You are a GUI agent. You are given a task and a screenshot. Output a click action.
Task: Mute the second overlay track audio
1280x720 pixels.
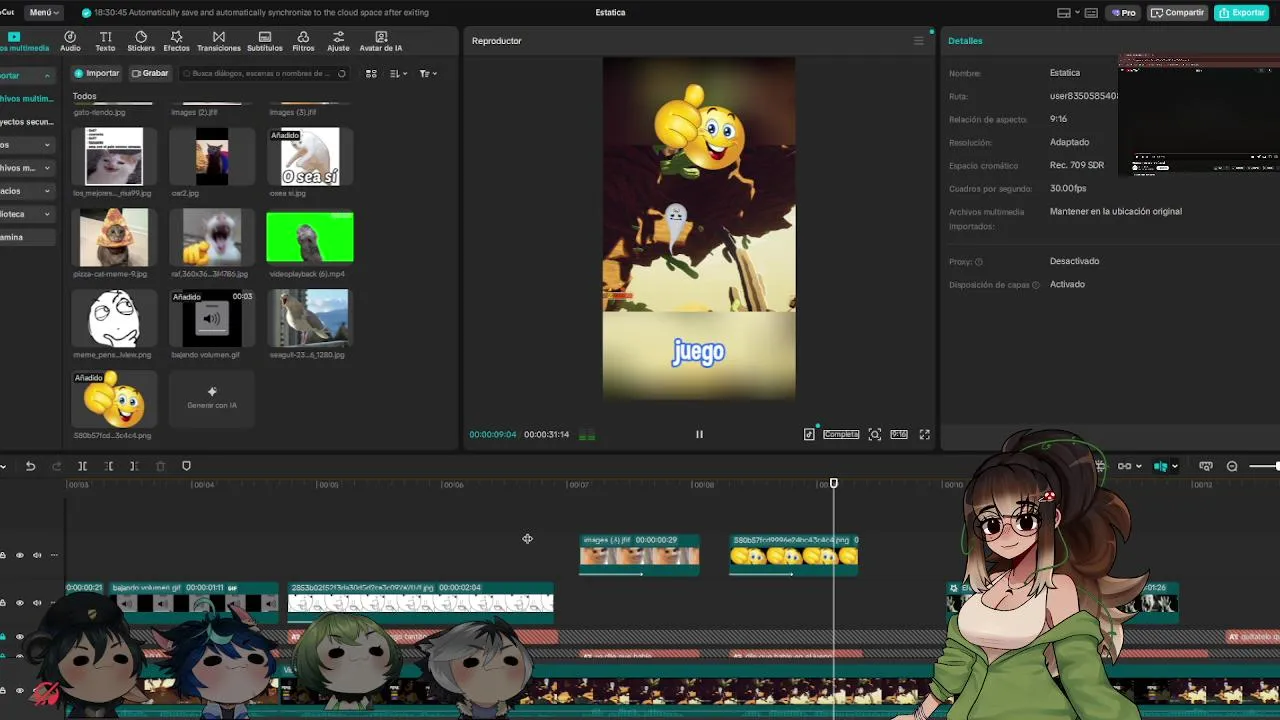(37, 603)
